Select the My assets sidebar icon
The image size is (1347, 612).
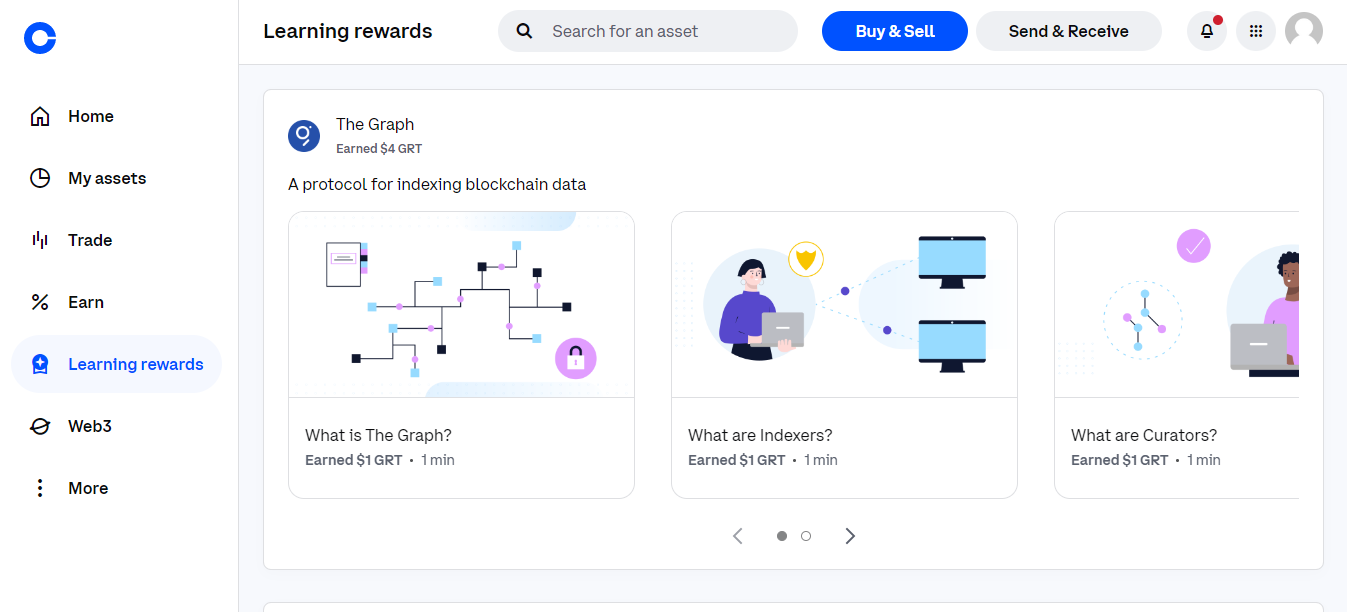(x=40, y=178)
